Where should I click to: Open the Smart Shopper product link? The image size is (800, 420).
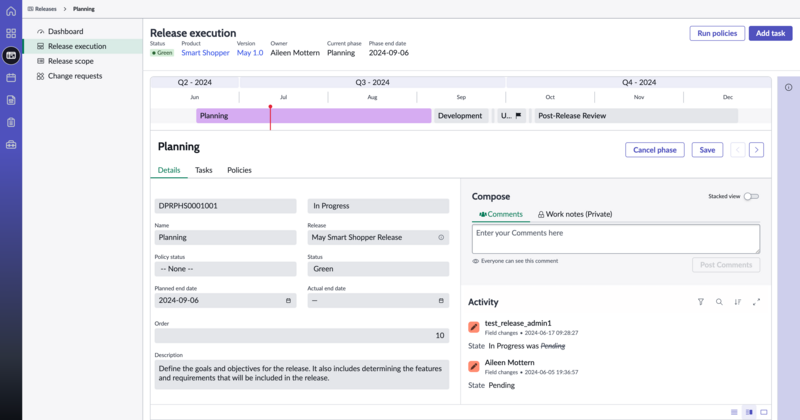[x=205, y=53]
